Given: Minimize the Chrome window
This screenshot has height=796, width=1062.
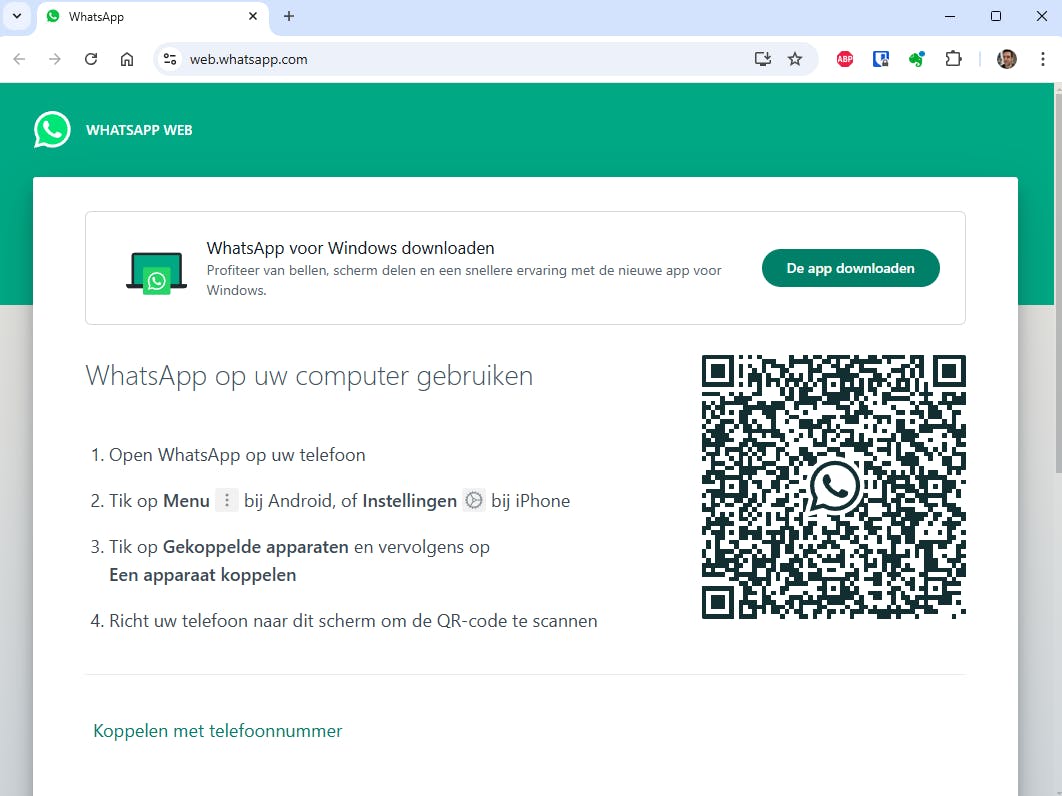Looking at the screenshot, I should point(950,16).
